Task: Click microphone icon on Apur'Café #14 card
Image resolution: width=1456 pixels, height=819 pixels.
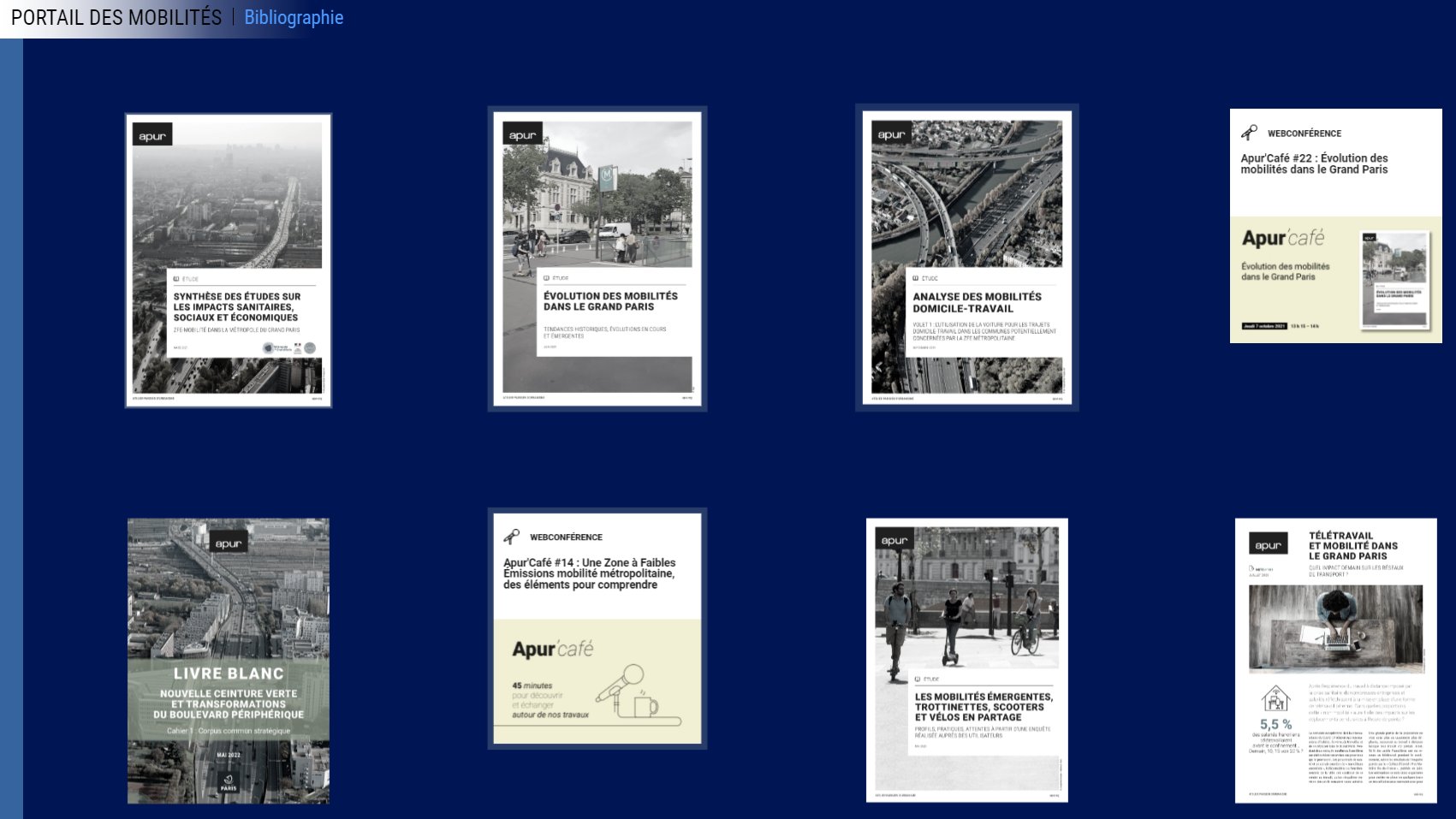Action: pos(511,537)
